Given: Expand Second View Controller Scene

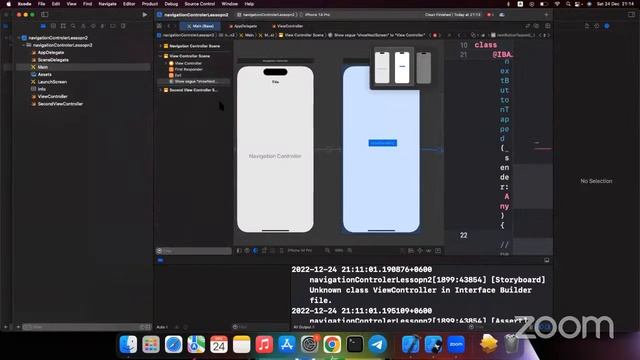Looking at the screenshot, I should tap(161, 90).
